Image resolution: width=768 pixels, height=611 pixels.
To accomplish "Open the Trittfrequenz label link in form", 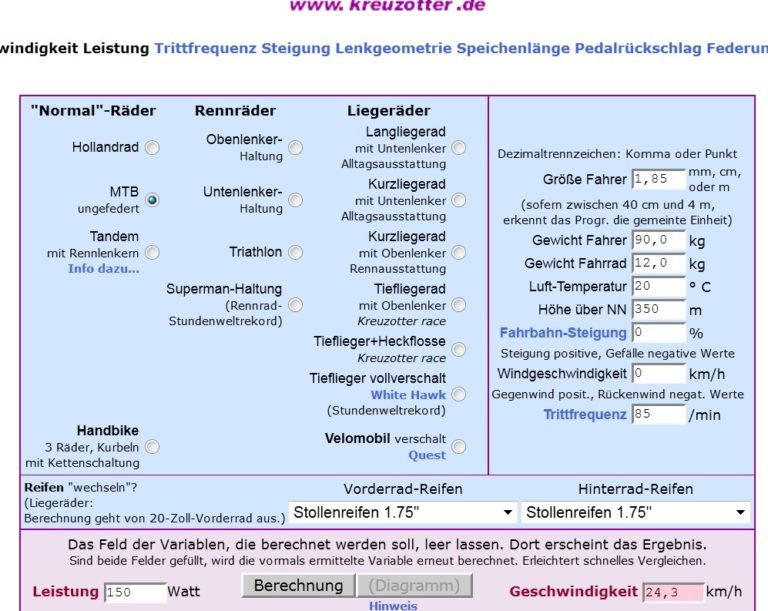I will click(x=585, y=415).
